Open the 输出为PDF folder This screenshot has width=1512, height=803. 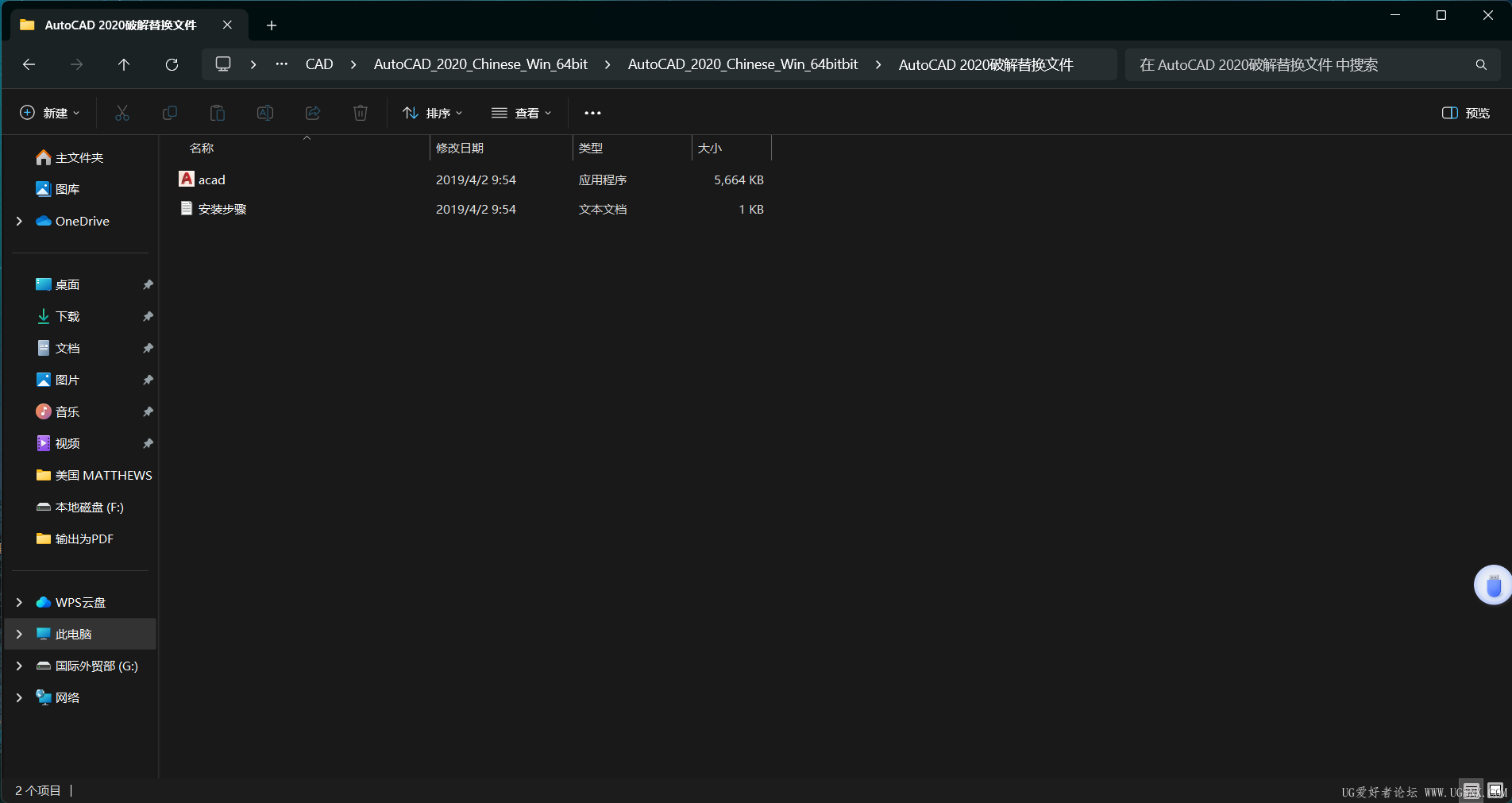(75, 539)
